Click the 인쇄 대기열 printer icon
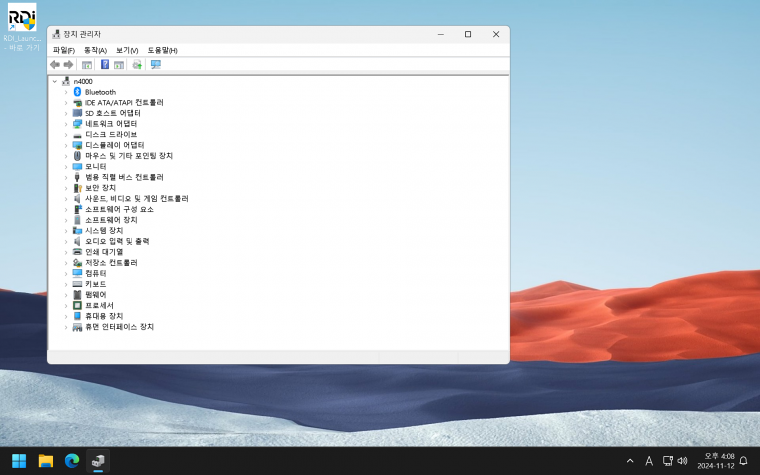The width and height of the screenshot is (760, 475). [77, 252]
